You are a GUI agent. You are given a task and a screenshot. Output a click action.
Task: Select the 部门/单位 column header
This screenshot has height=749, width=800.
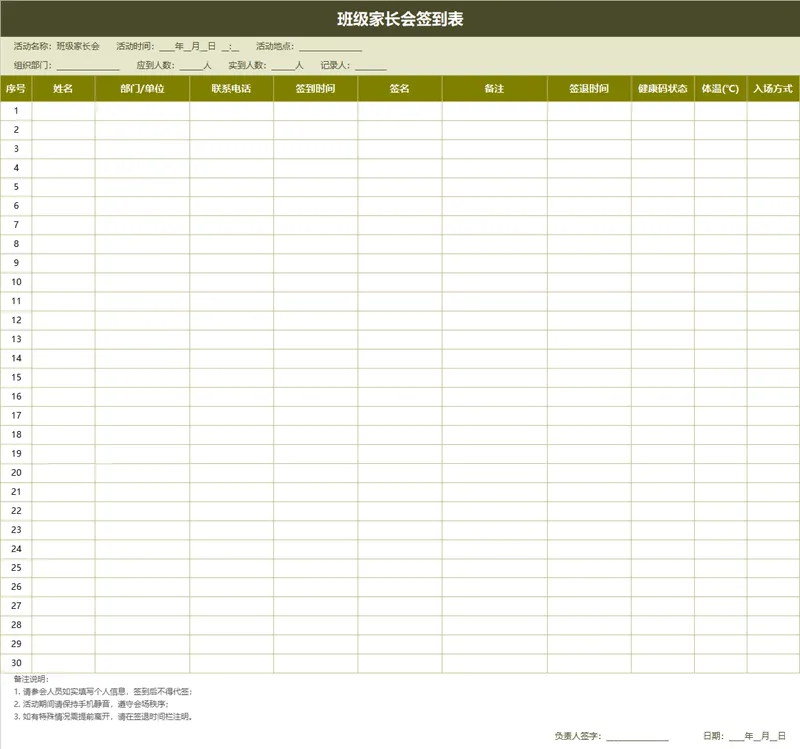click(142, 89)
